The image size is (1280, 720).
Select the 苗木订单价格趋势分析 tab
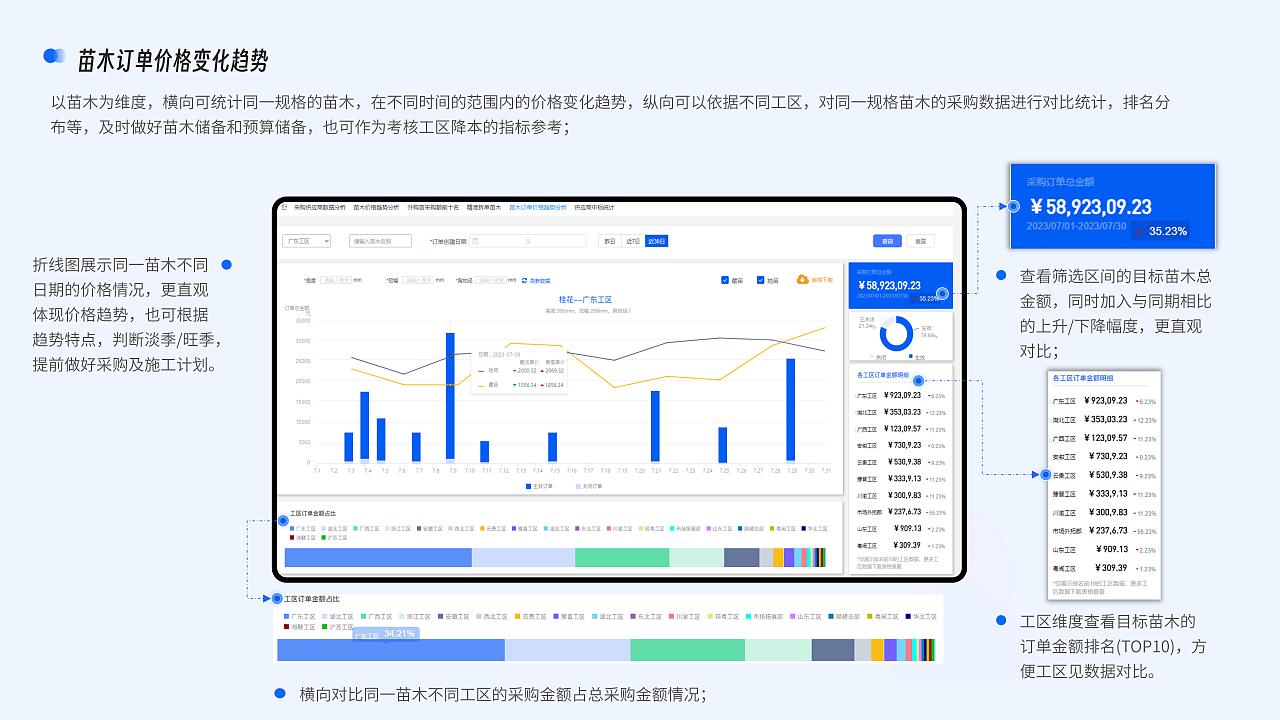pyautogui.click(x=537, y=207)
